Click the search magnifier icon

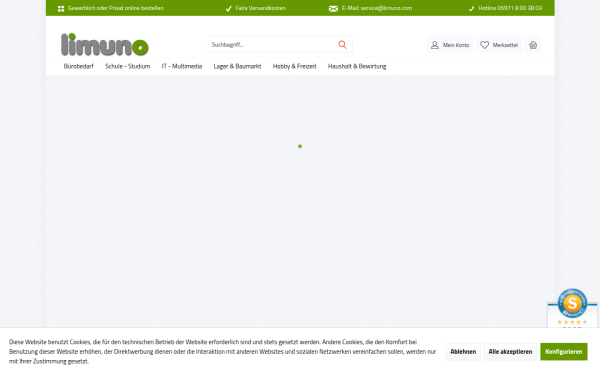(342, 45)
